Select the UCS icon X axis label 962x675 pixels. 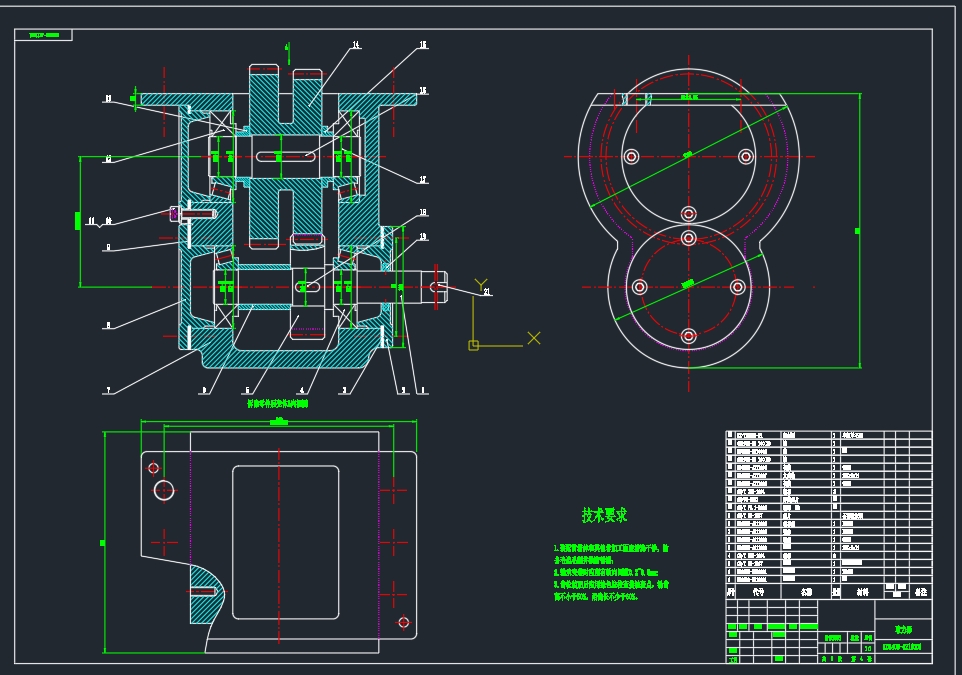(534, 338)
